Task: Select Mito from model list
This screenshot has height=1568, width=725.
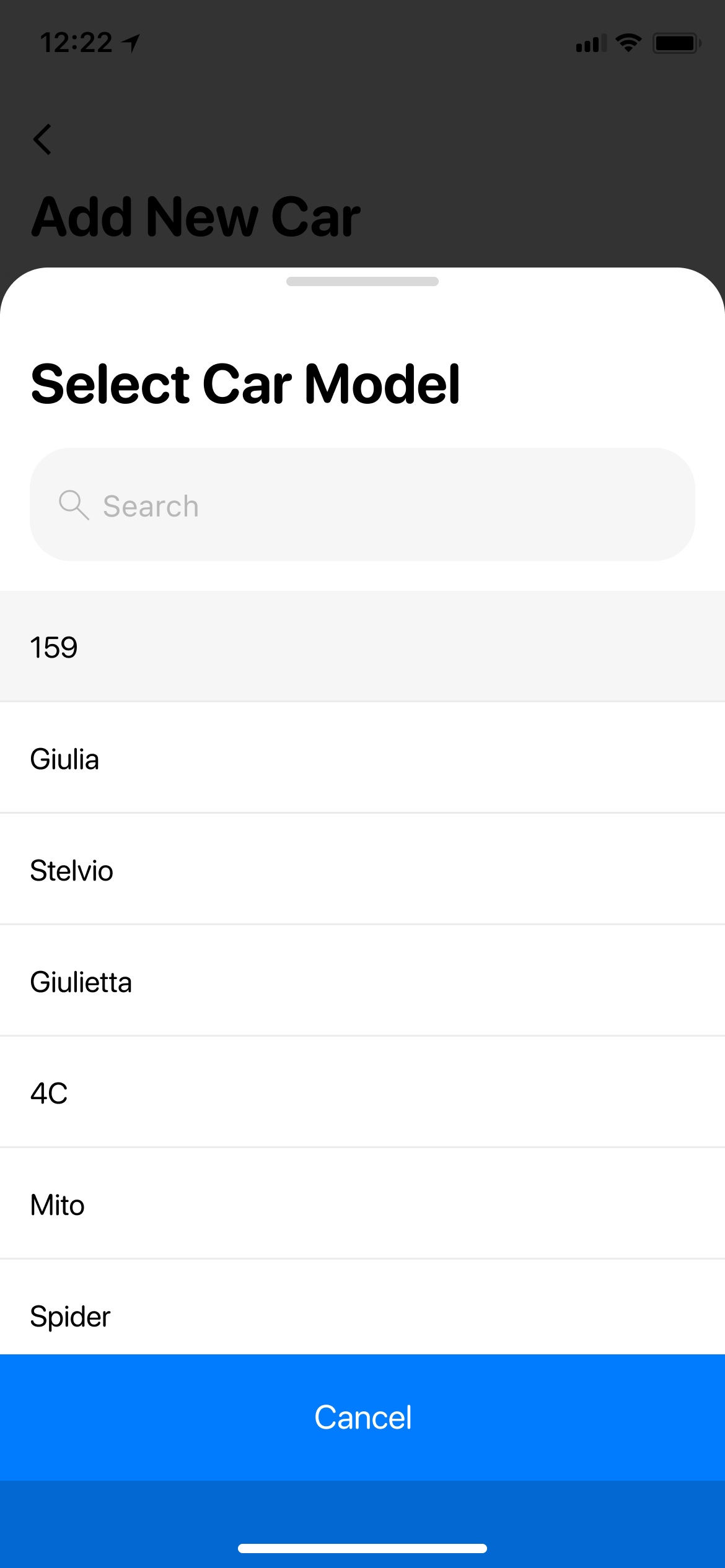Action: (x=362, y=1204)
